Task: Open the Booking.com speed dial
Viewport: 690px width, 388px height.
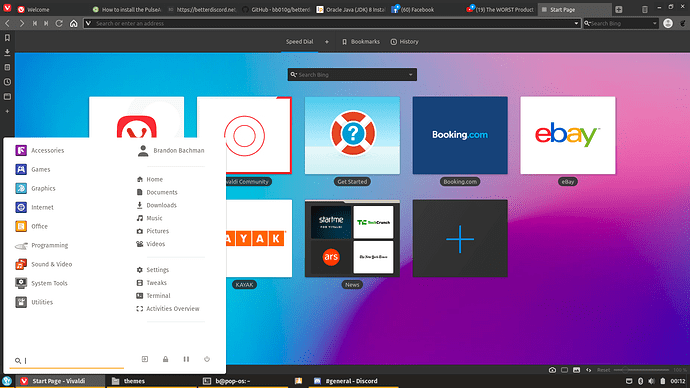Action: click(x=460, y=135)
